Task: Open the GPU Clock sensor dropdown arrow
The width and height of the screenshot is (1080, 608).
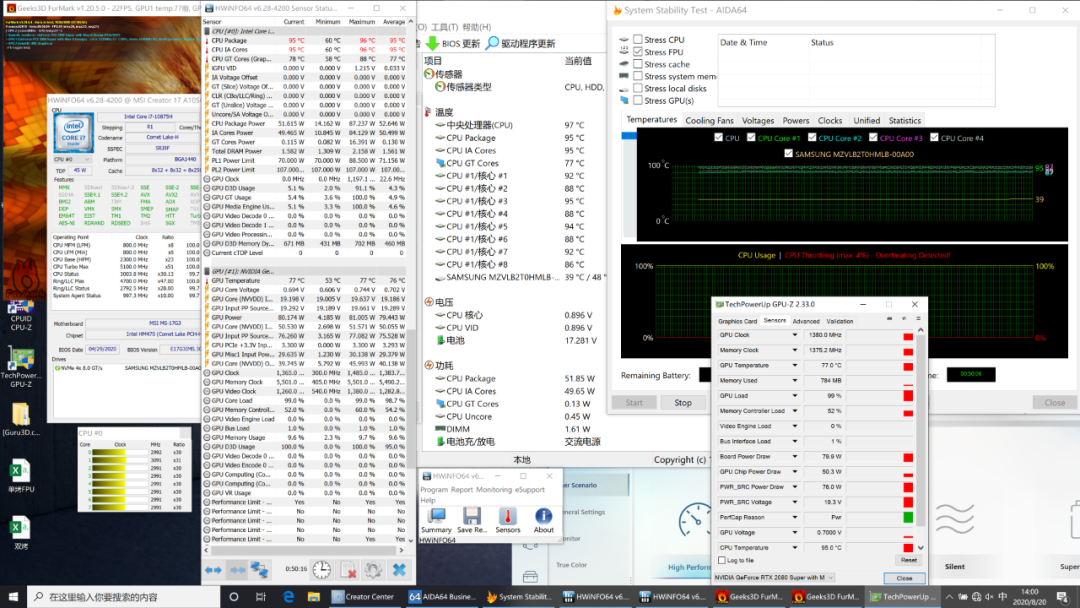Action: [x=796, y=336]
